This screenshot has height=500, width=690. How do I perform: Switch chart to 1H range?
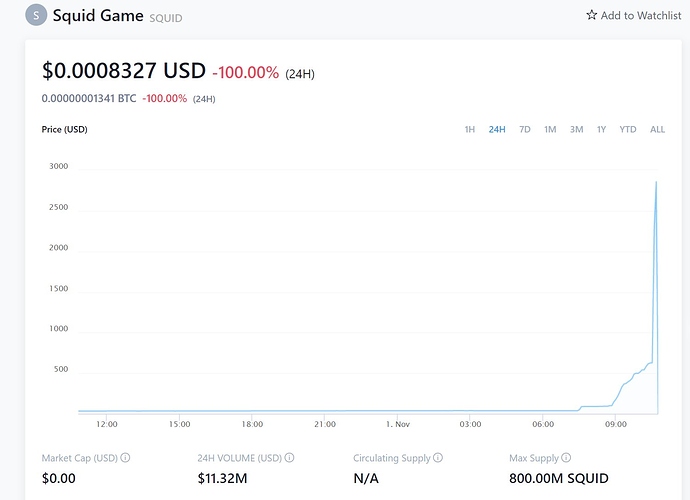470,129
